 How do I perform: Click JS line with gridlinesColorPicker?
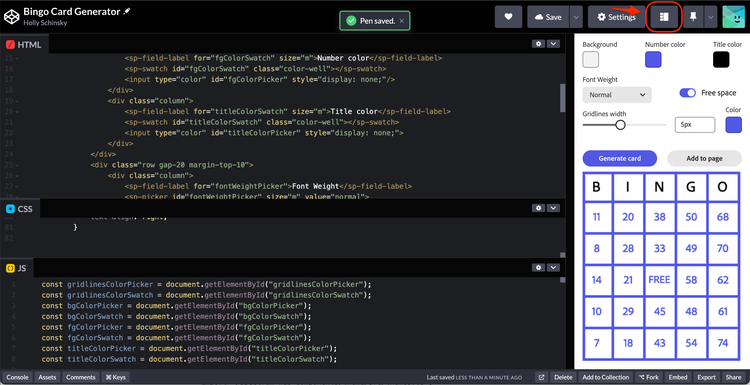click(206, 284)
